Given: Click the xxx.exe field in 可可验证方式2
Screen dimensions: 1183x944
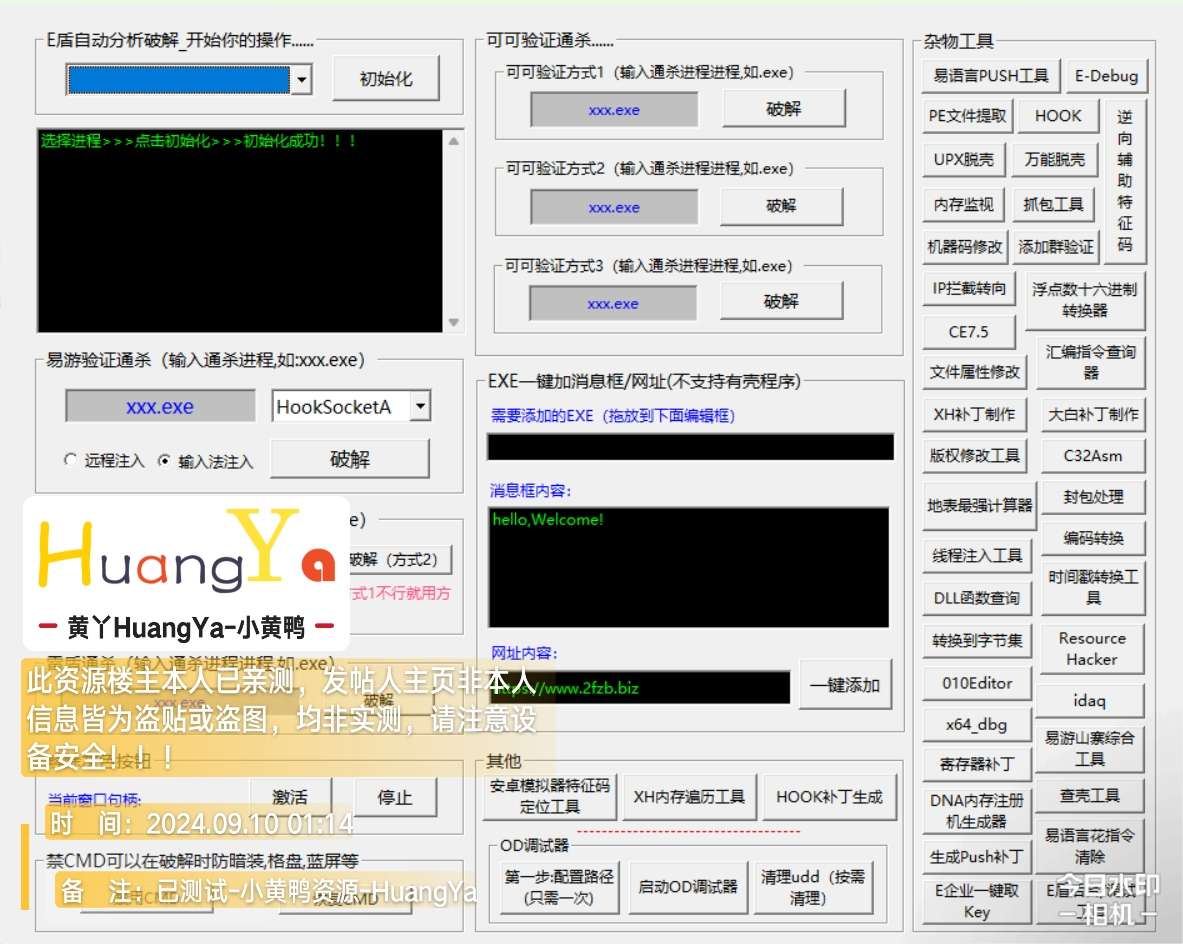Looking at the screenshot, I should [x=614, y=208].
